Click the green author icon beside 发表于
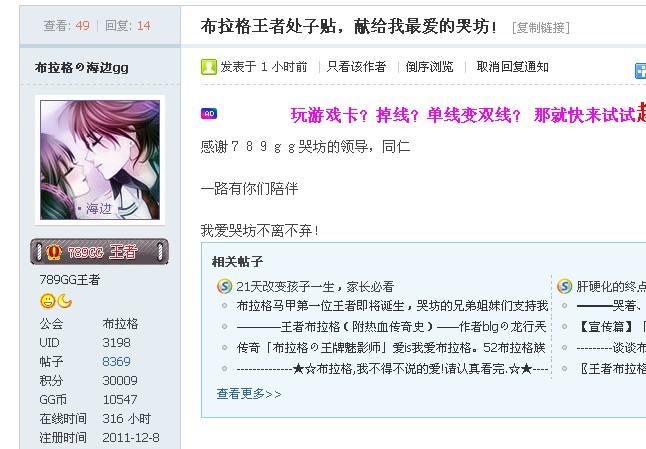Screen dimensions: 646x449 [x=209, y=67]
